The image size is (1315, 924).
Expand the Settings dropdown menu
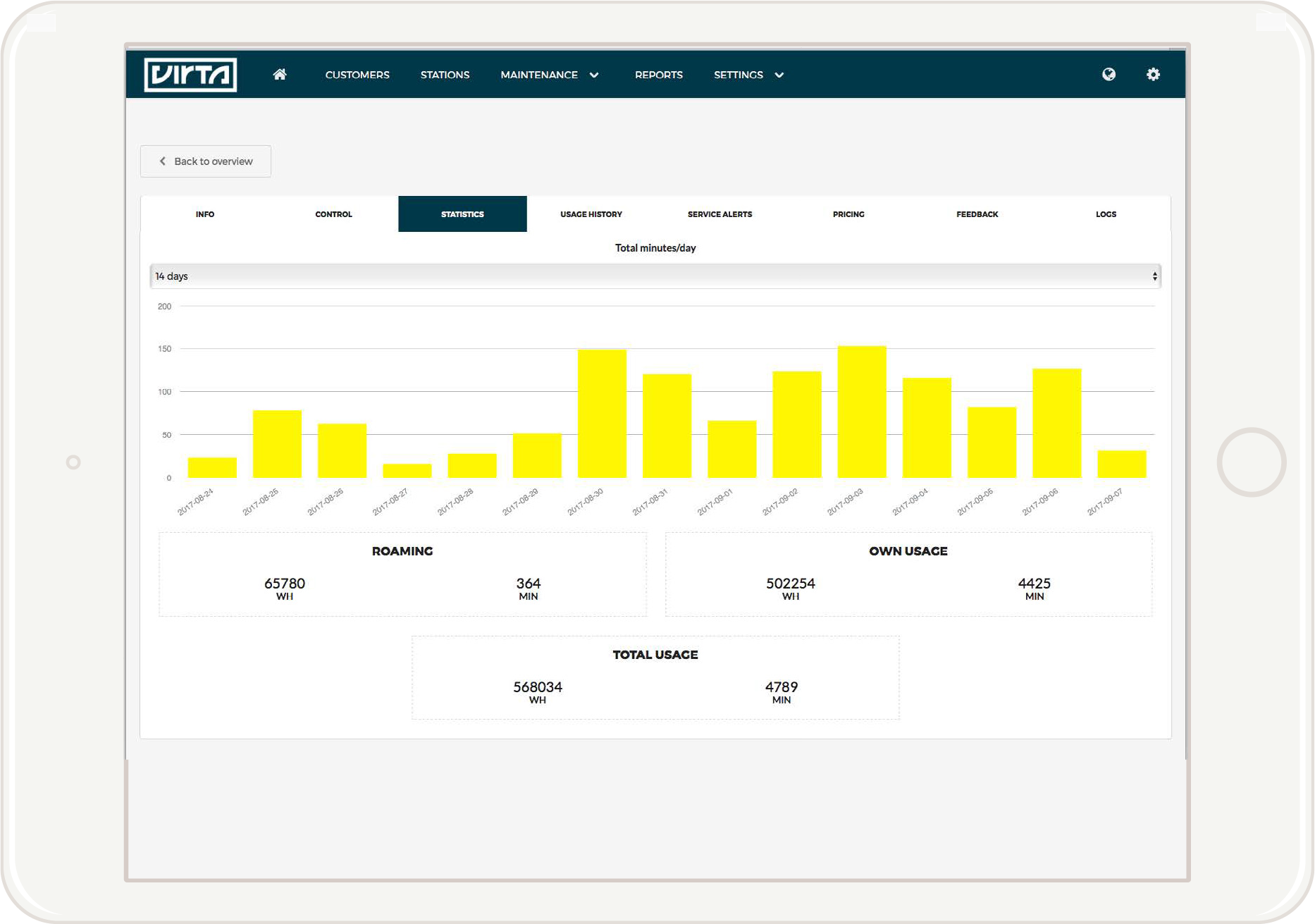tap(748, 75)
